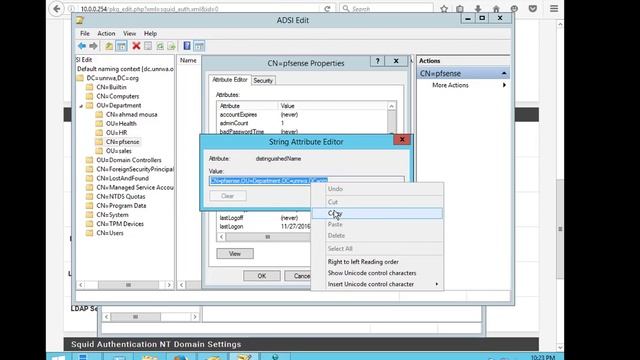Click the Firefox reload button
The height and width of the screenshot is (360, 640).
click(x=327, y=9)
